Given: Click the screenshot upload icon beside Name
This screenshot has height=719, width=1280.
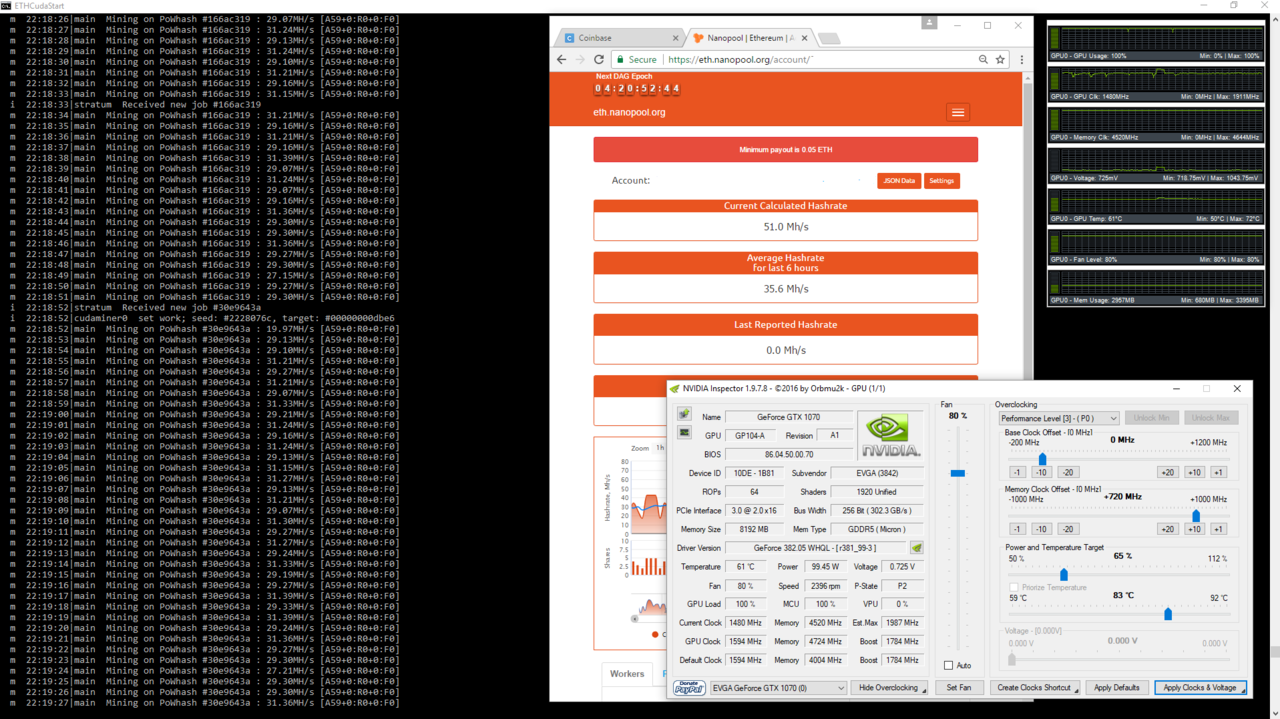Looking at the screenshot, I should [x=684, y=415].
